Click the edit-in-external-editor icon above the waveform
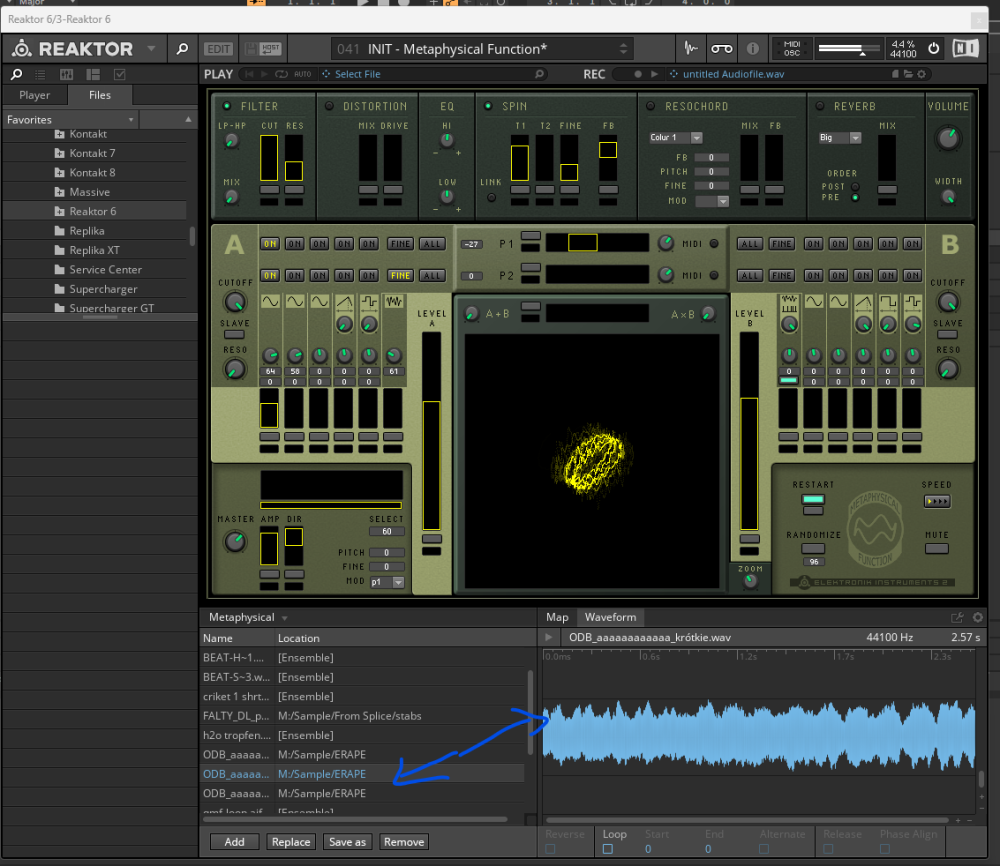The width and height of the screenshot is (1000, 866). tap(957, 617)
